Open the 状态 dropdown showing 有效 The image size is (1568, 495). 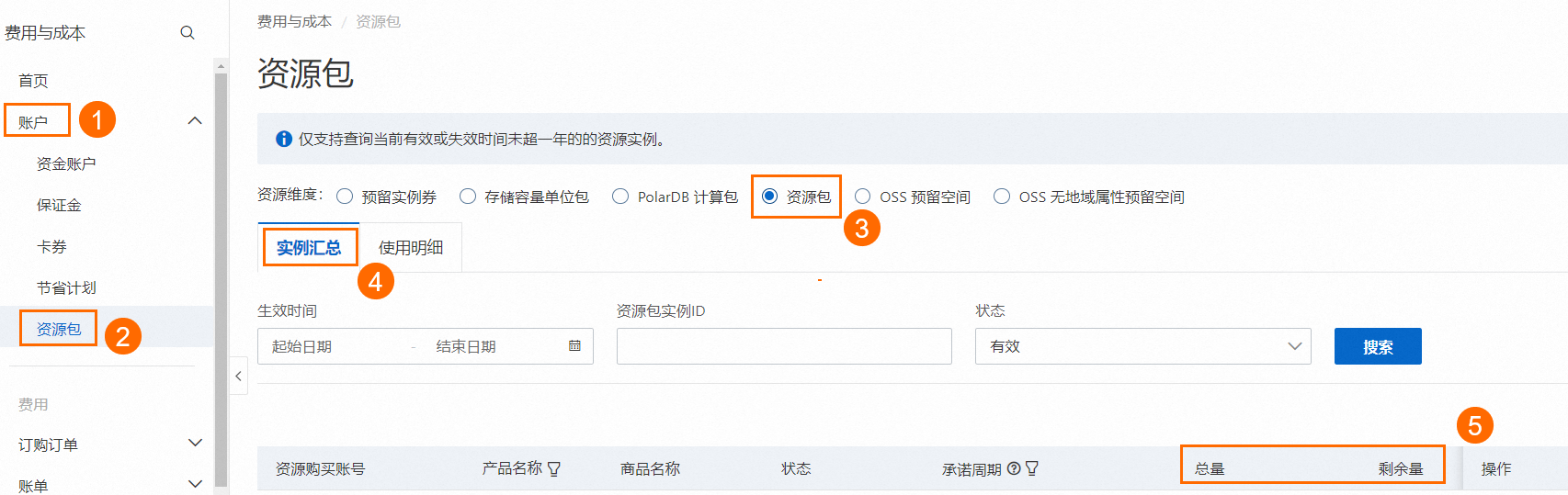click(1142, 346)
